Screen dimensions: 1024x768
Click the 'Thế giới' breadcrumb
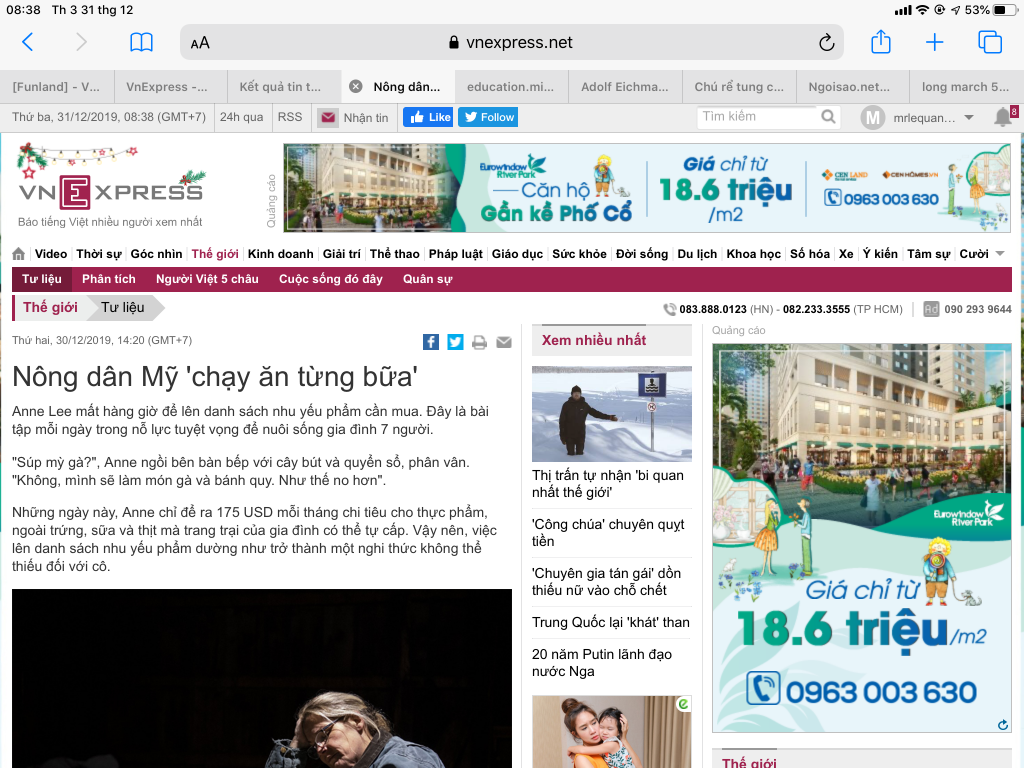[50, 308]
